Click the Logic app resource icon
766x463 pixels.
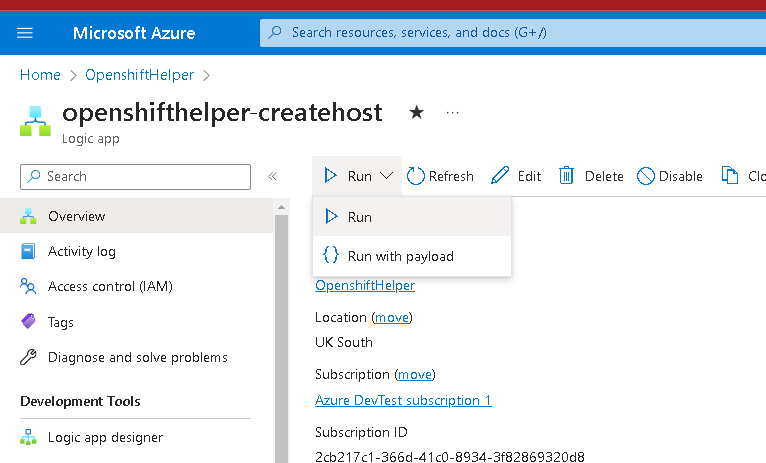point(35,121)
